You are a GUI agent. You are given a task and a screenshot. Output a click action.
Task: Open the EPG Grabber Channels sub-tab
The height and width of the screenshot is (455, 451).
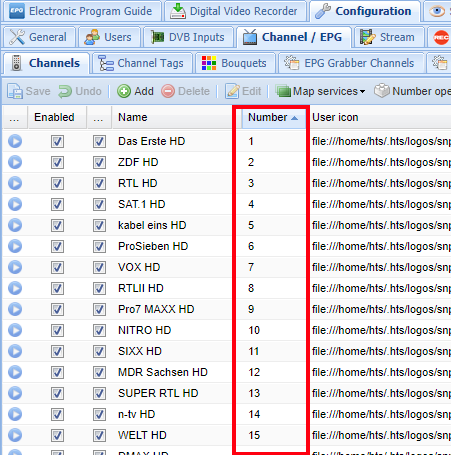[x=350, y=63]
